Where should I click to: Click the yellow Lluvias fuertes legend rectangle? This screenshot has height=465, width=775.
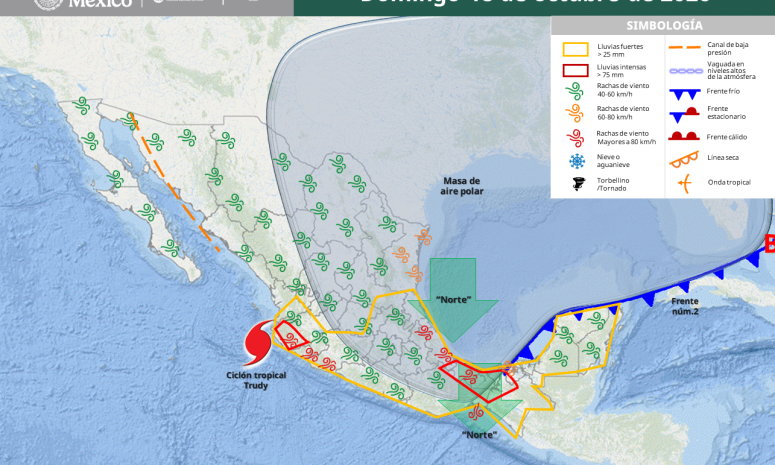(x=575, y=49)
